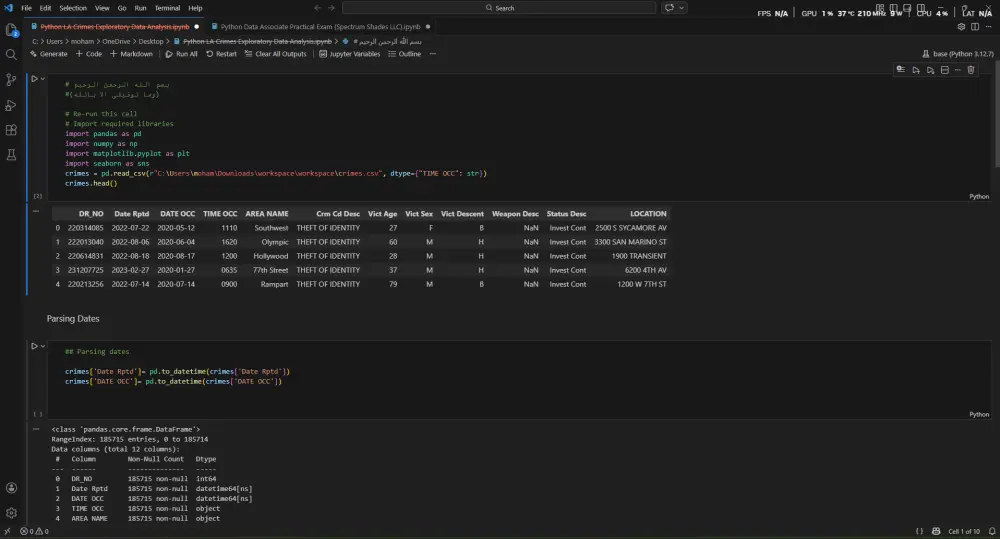Open the Manage gear in activity bar
The image size is (1000, 539).
point(11,513)
